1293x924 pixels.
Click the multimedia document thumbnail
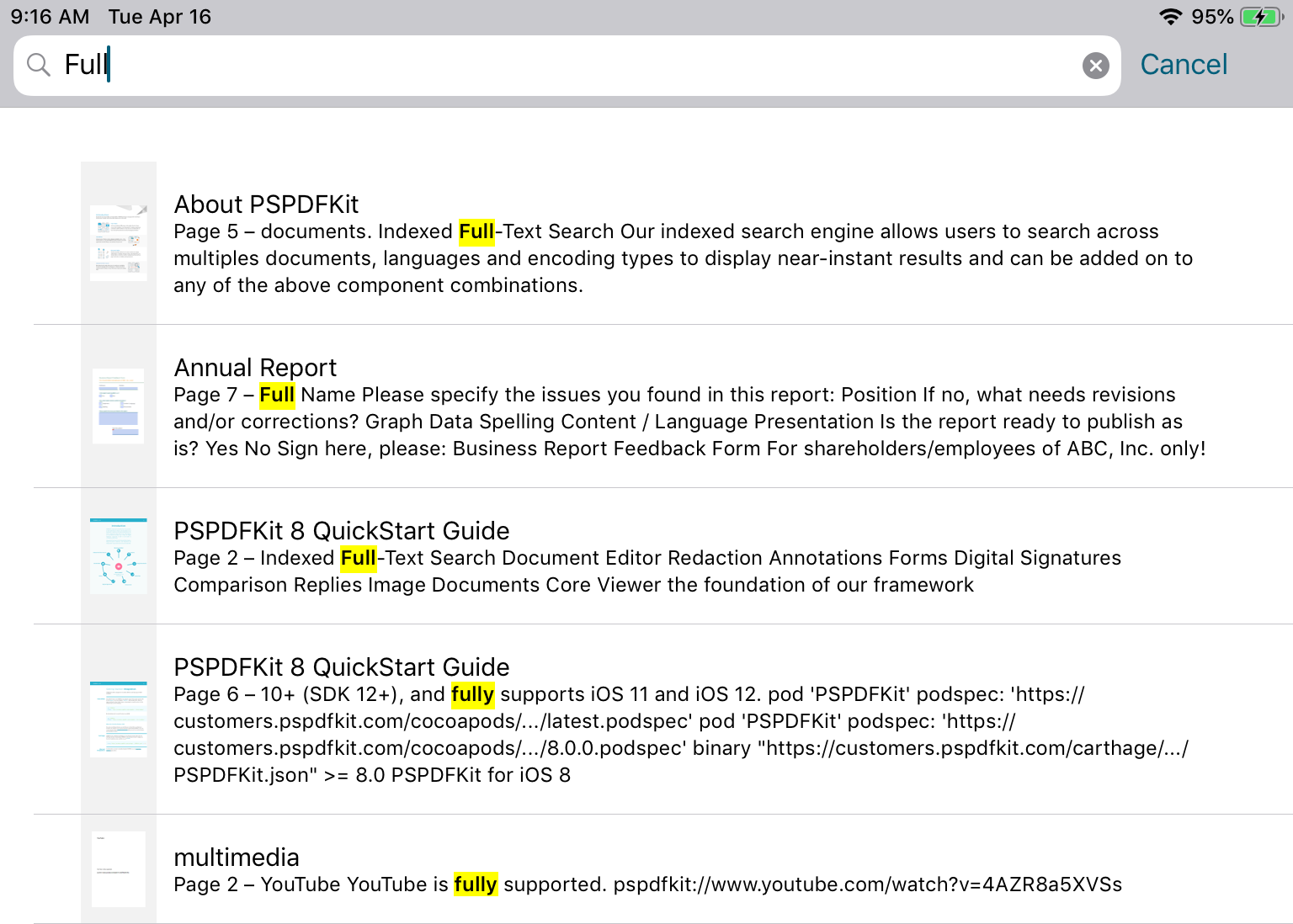click(x=118, y=869)
